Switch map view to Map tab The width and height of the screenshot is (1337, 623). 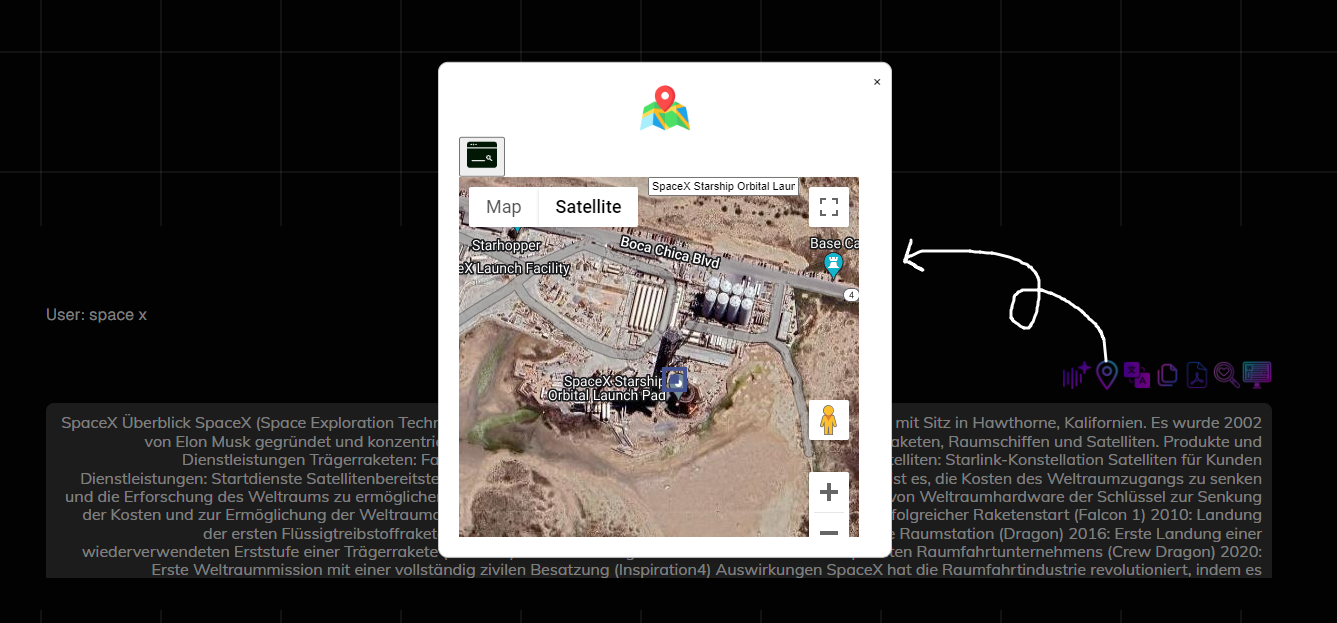tap(504, 207)
